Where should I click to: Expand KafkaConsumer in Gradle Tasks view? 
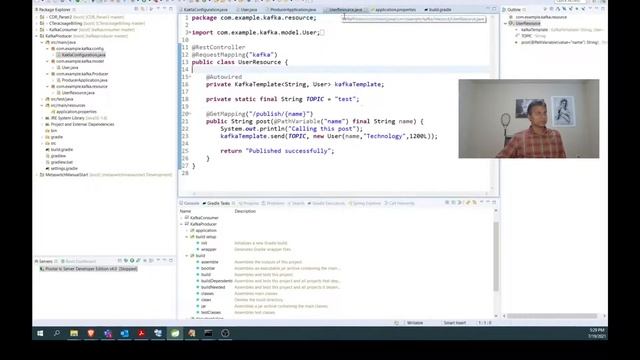tap(182, 218)
